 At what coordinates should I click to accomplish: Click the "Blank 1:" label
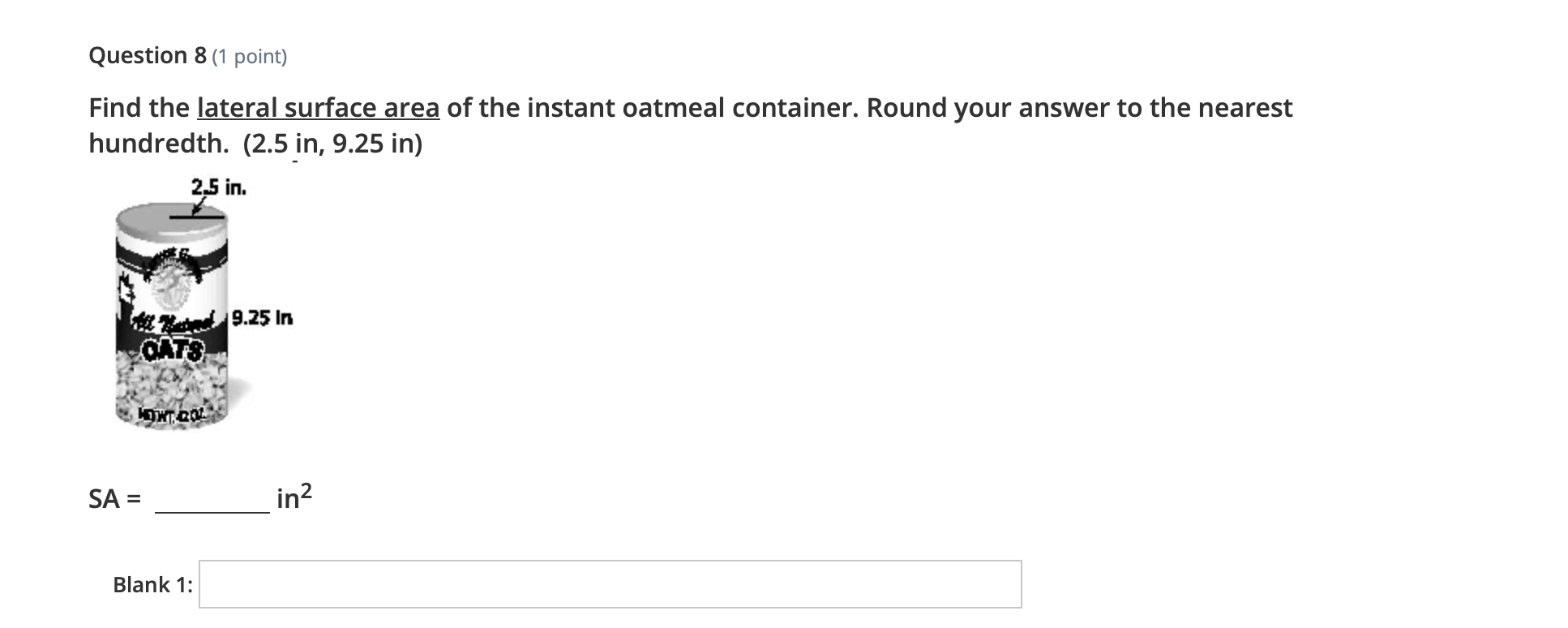152,585
